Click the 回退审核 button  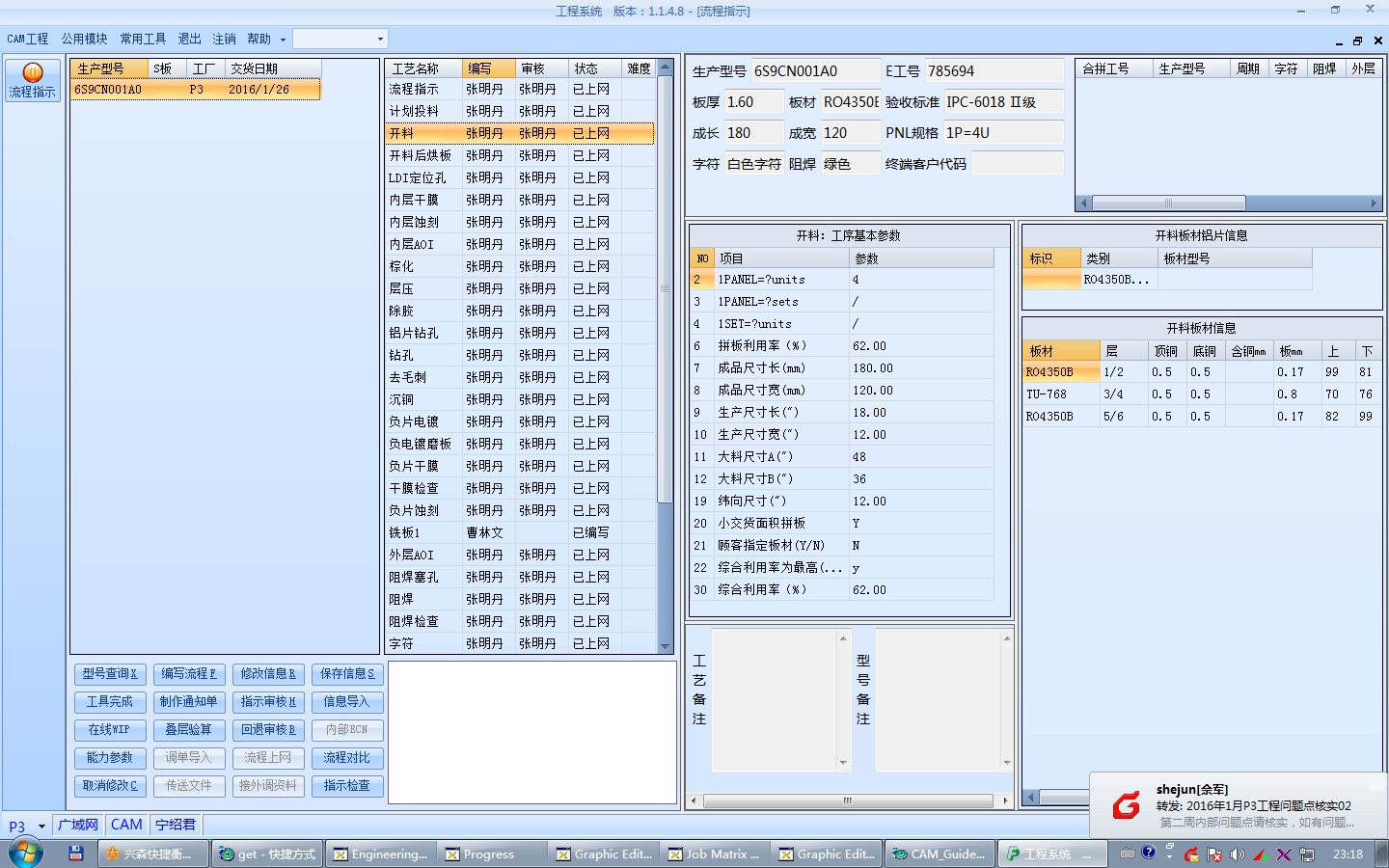point(268,730)
